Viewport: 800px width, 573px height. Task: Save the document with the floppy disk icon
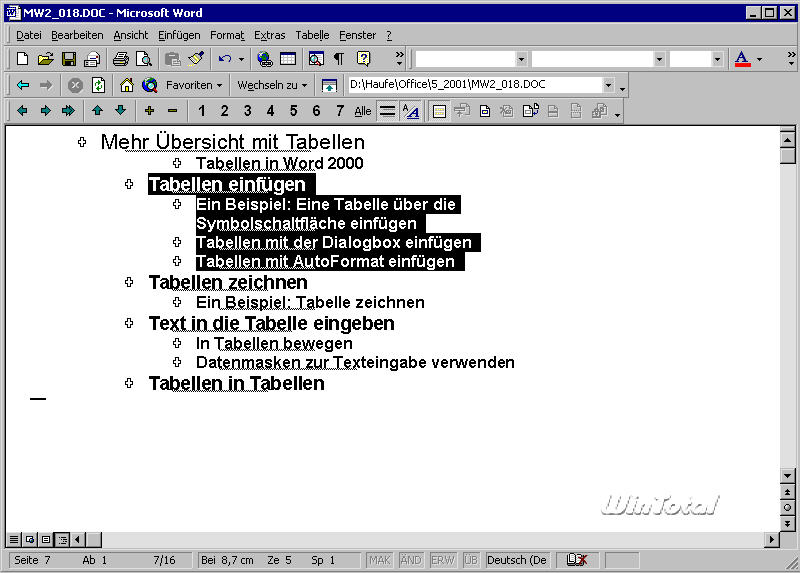pyautogui.click(x=68, y=59)
